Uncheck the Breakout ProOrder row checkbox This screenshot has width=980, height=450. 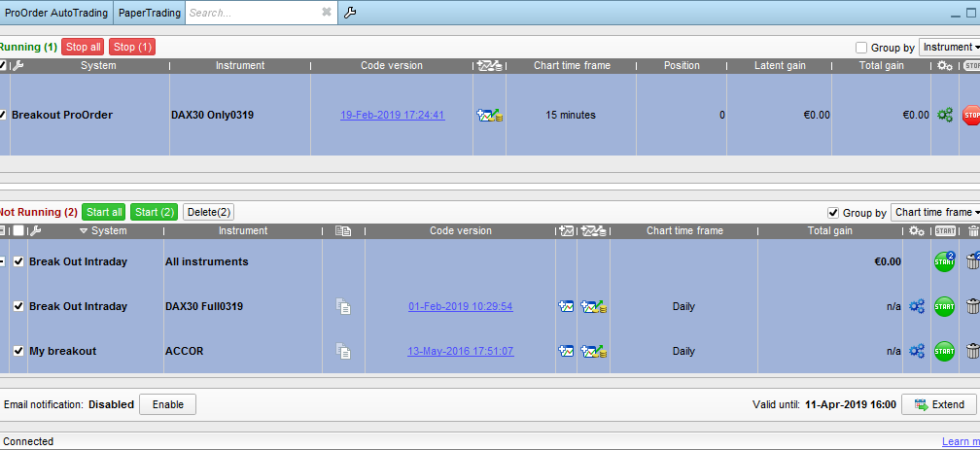point(2,115)
